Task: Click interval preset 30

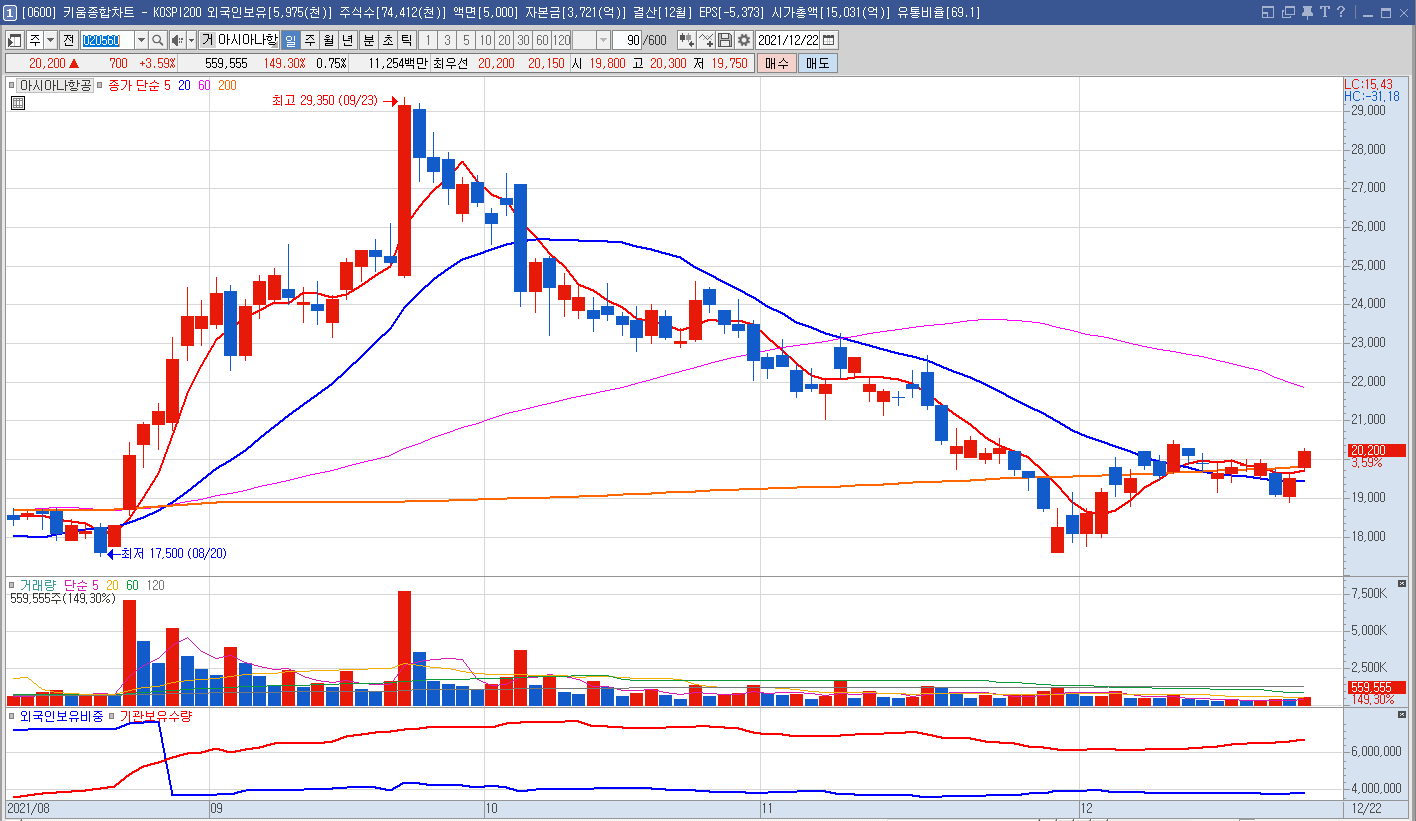Action: pyautogui.click(x=522, y=40)
